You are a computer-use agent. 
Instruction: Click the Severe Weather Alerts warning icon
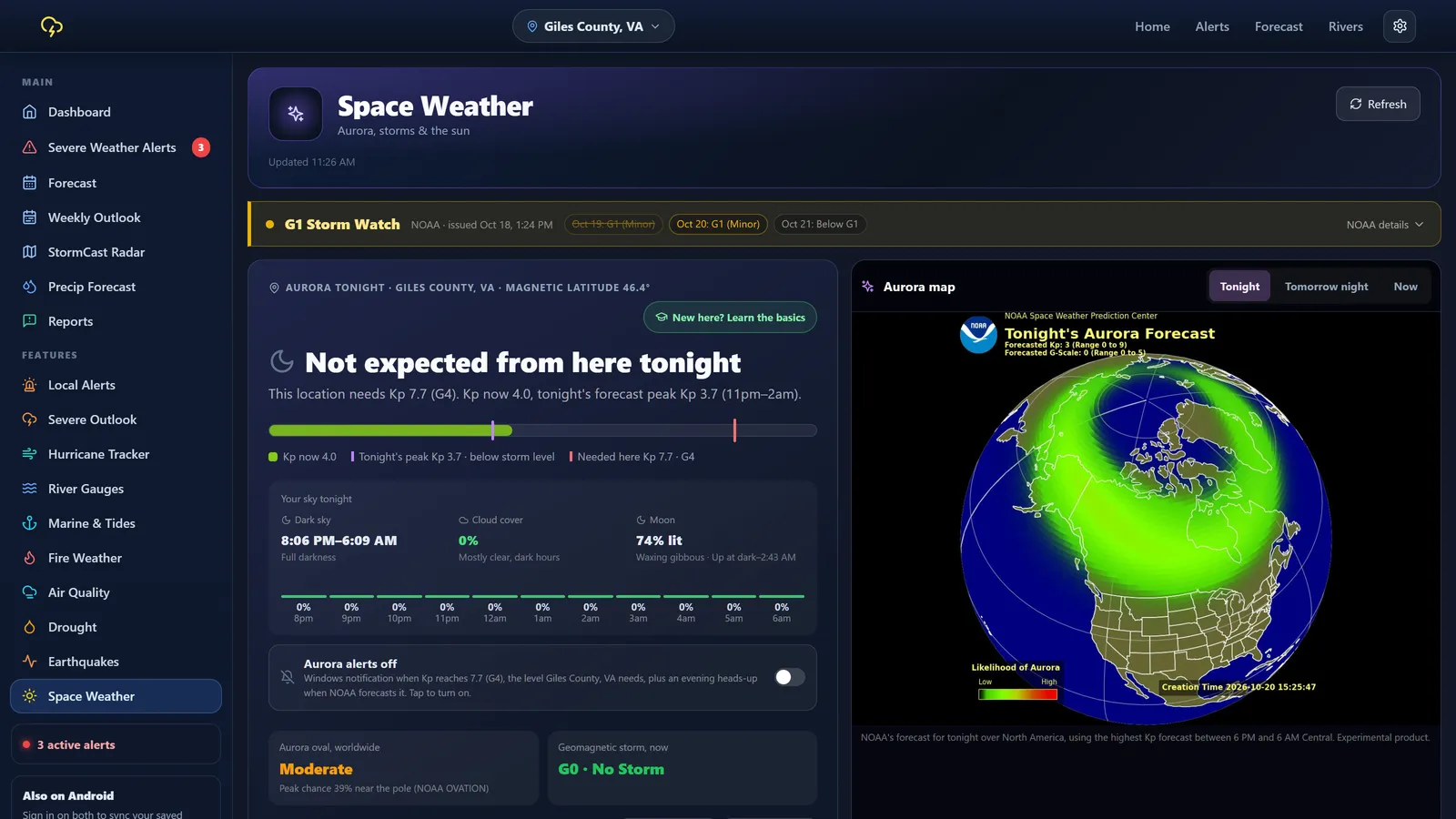point(29,147)
